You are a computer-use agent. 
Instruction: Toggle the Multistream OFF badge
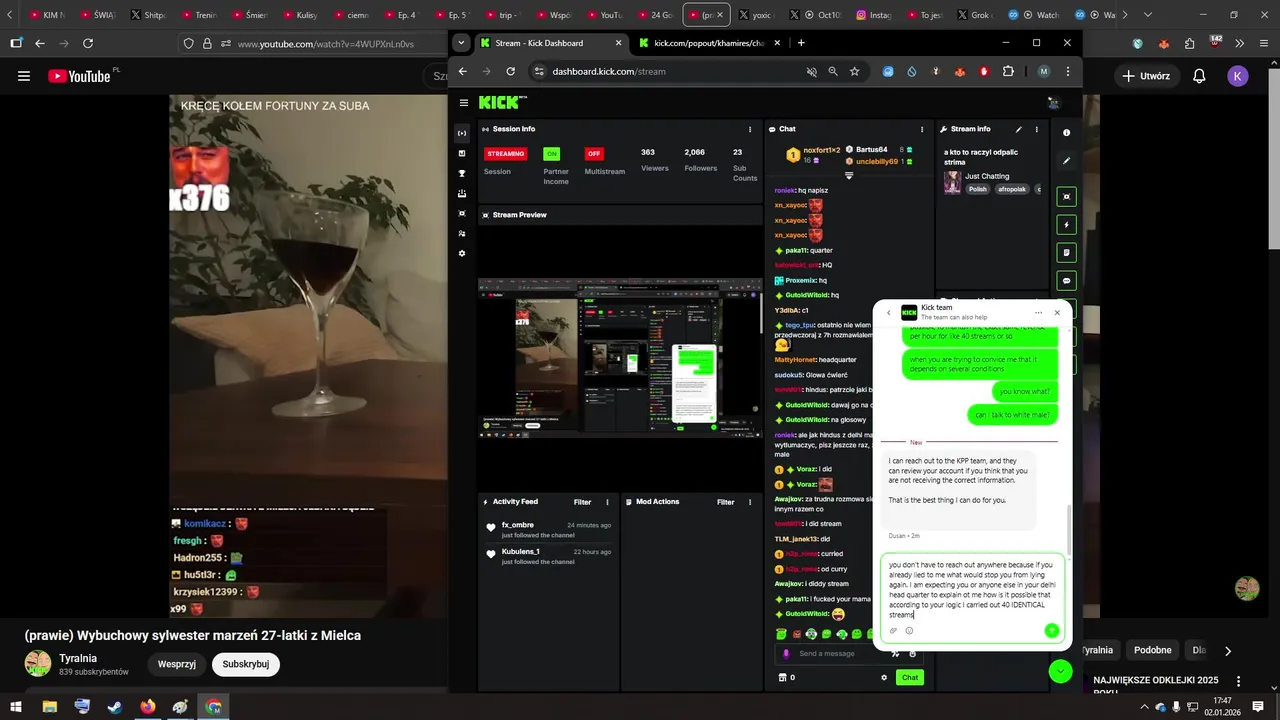pos(594,154)
